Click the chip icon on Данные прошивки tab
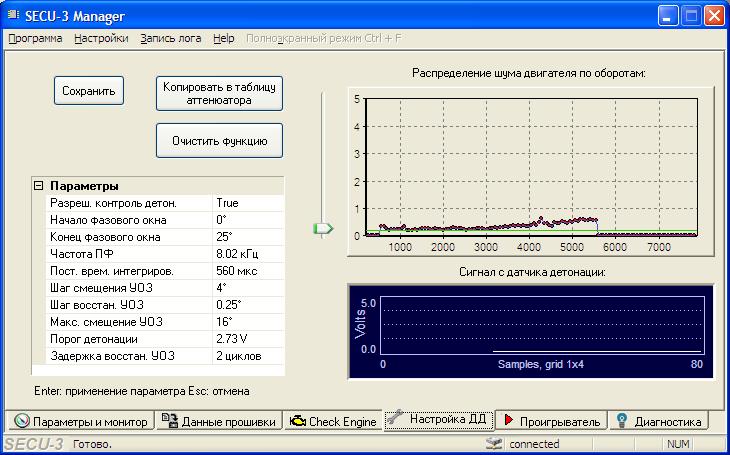This screenshot has width=730, height=455. pos(170,421)
